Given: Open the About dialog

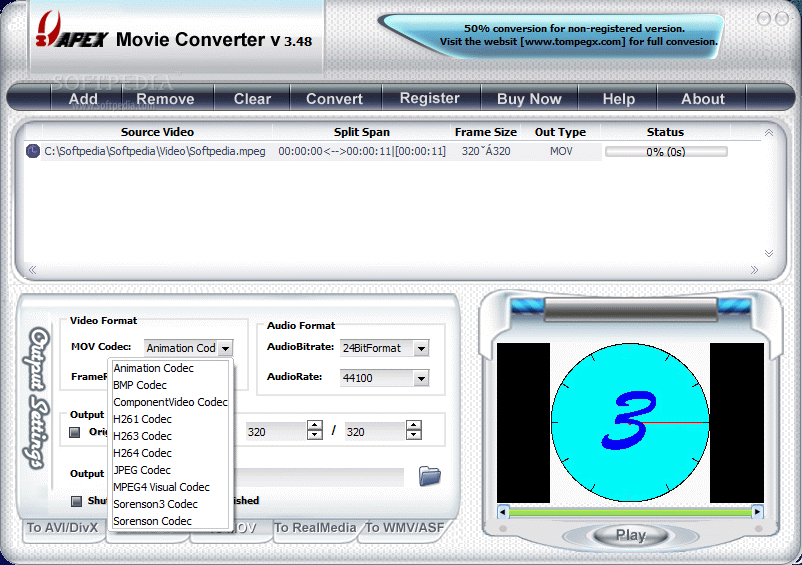Looking at the screenshot, I should click(703, 99).
